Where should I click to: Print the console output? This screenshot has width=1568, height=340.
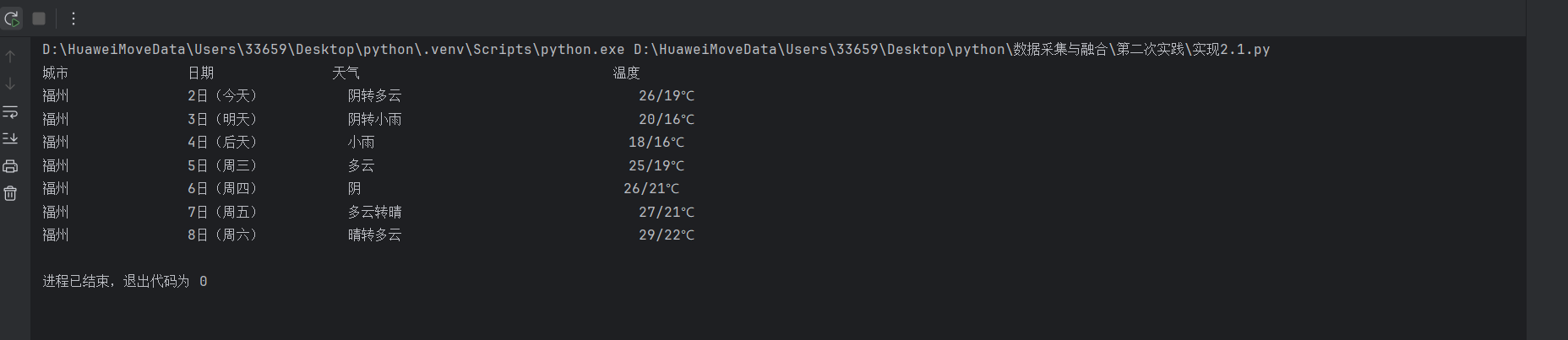pos(10,166)
